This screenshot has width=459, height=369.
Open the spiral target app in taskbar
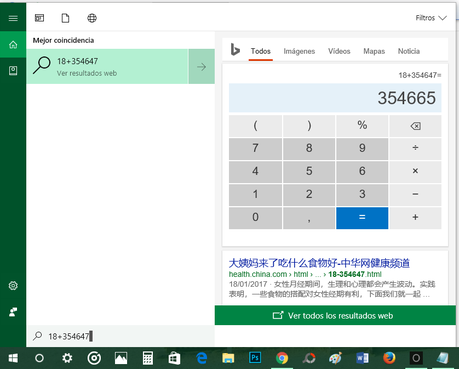(x=94, y=358)
